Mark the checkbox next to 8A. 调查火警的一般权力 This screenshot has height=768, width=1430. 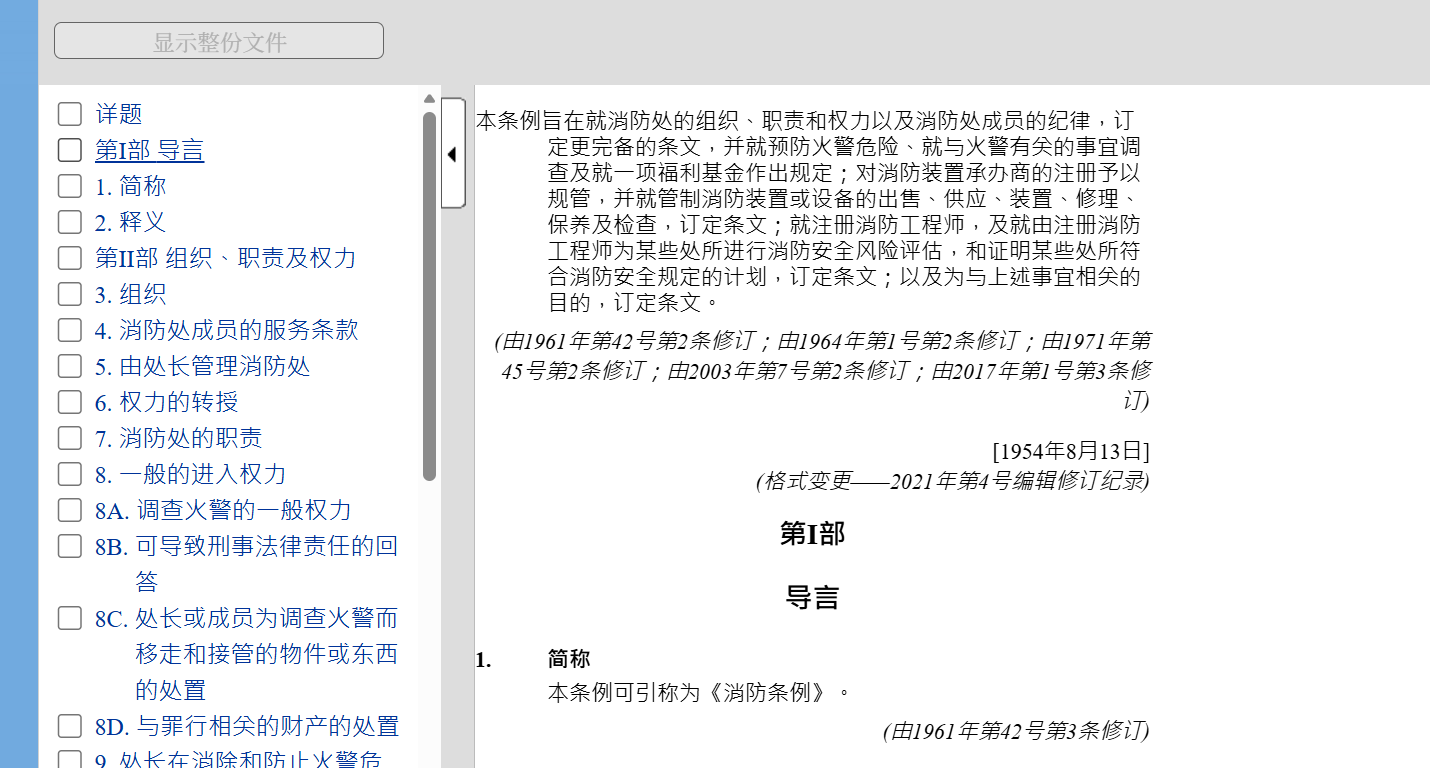70,510
